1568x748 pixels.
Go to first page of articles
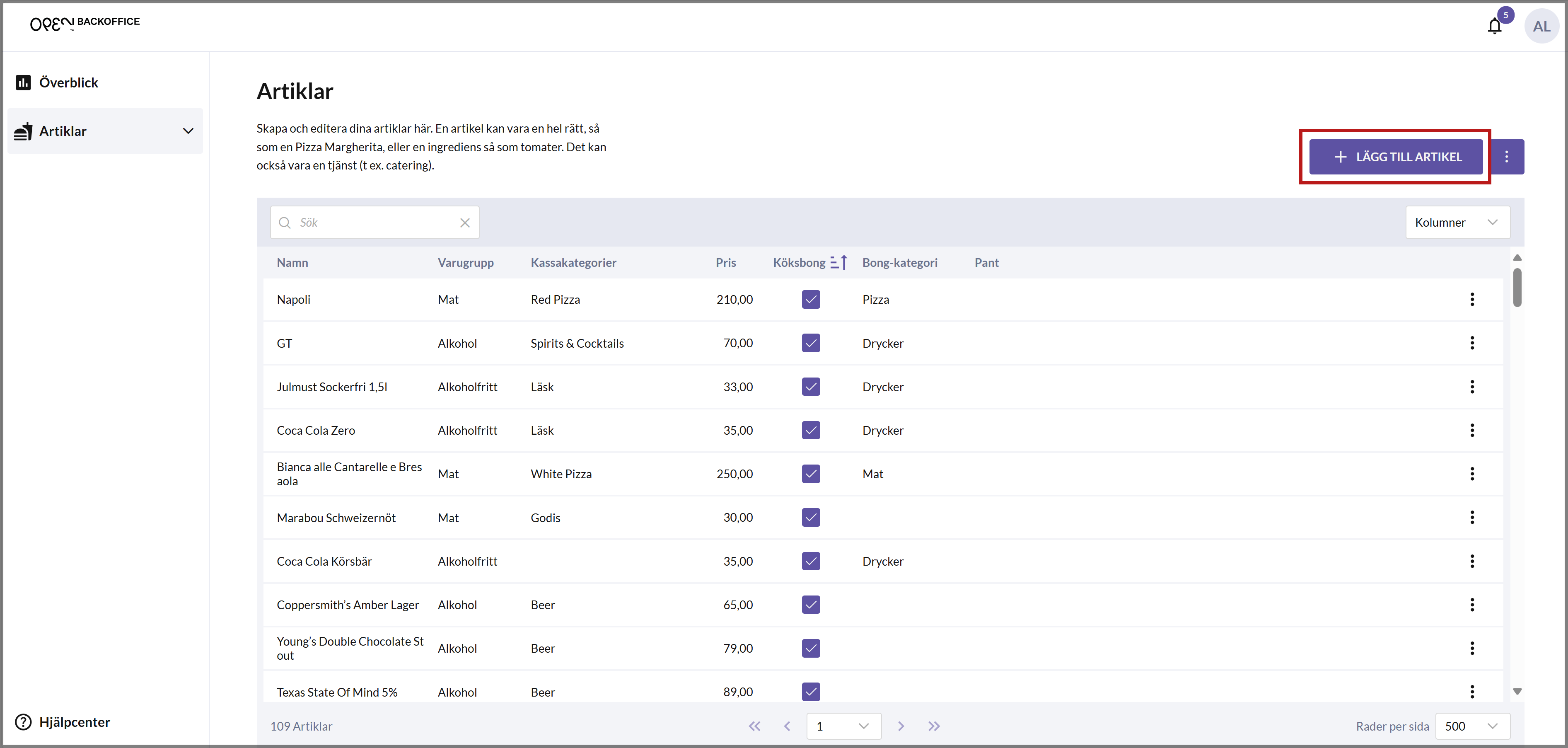754,726
